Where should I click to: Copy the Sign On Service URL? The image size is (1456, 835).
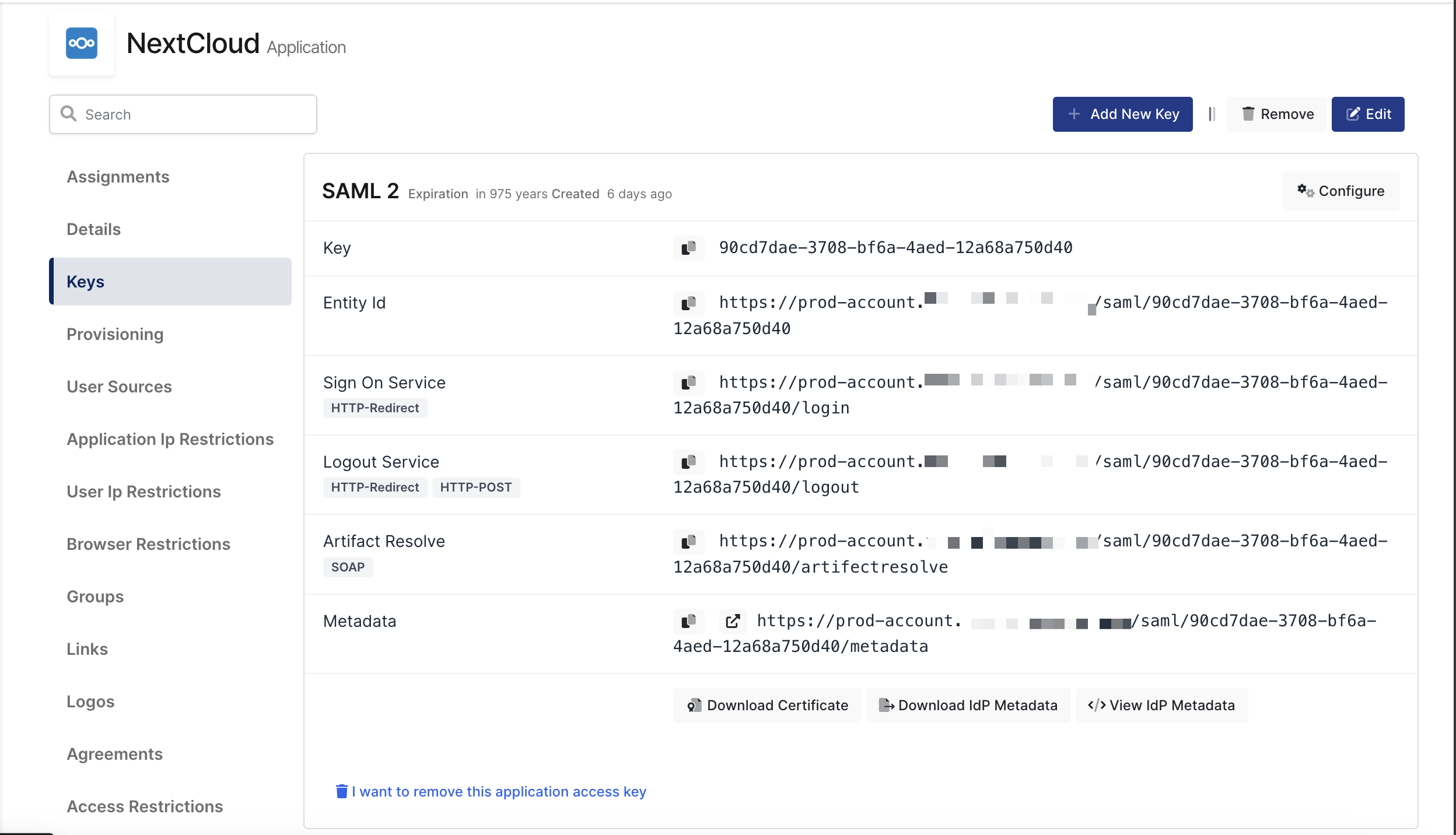(688, 383)
